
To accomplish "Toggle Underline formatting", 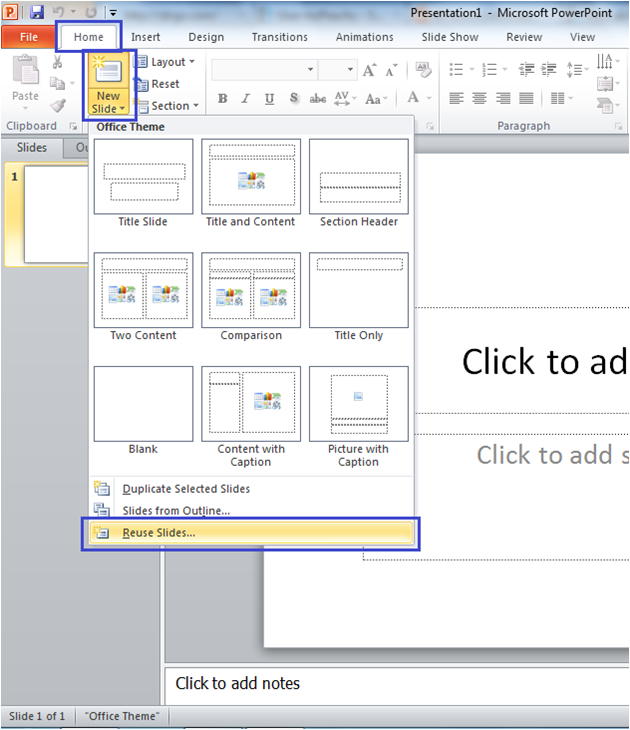I will [x=269, y=98].
